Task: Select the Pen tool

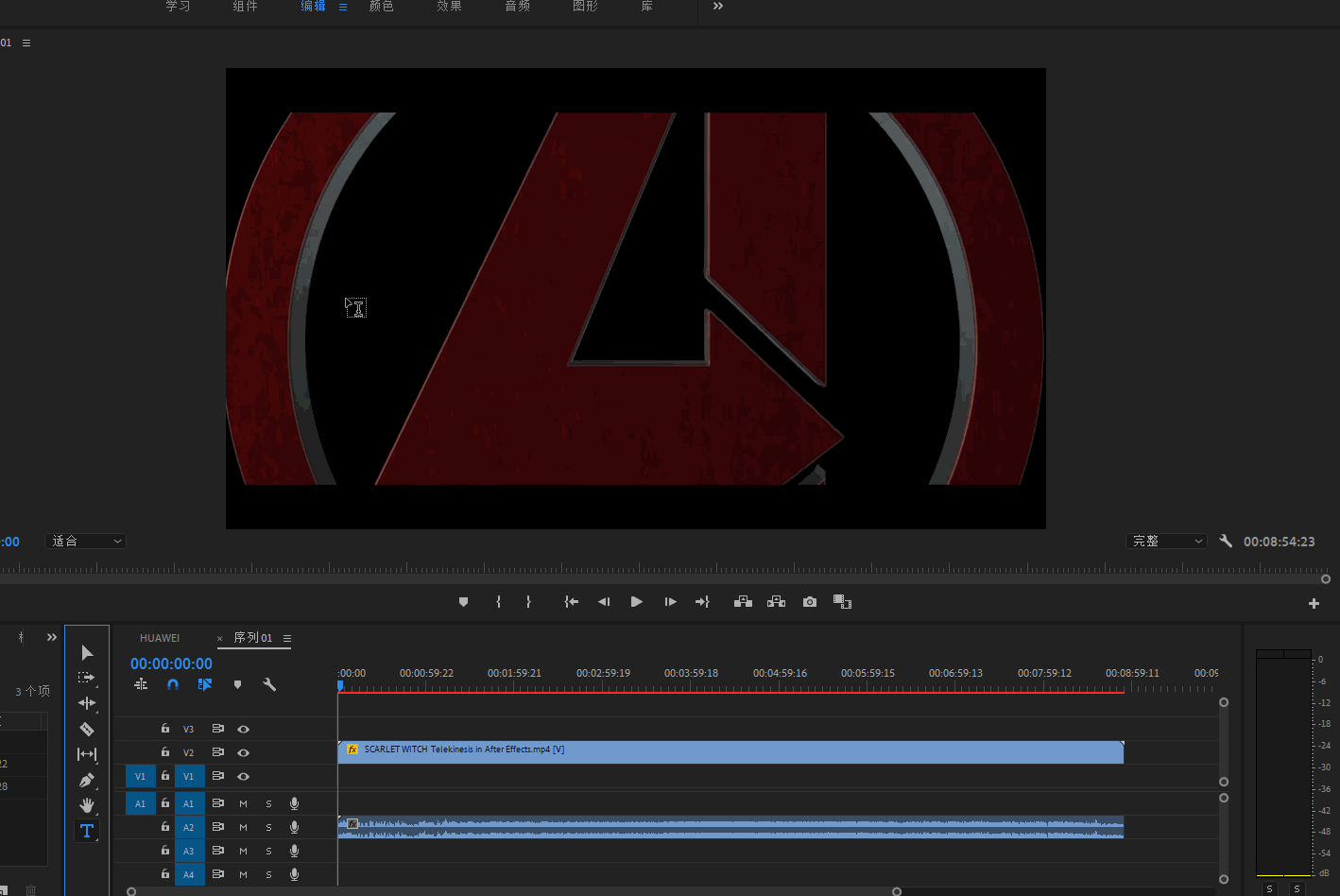Action: point(87,780)
